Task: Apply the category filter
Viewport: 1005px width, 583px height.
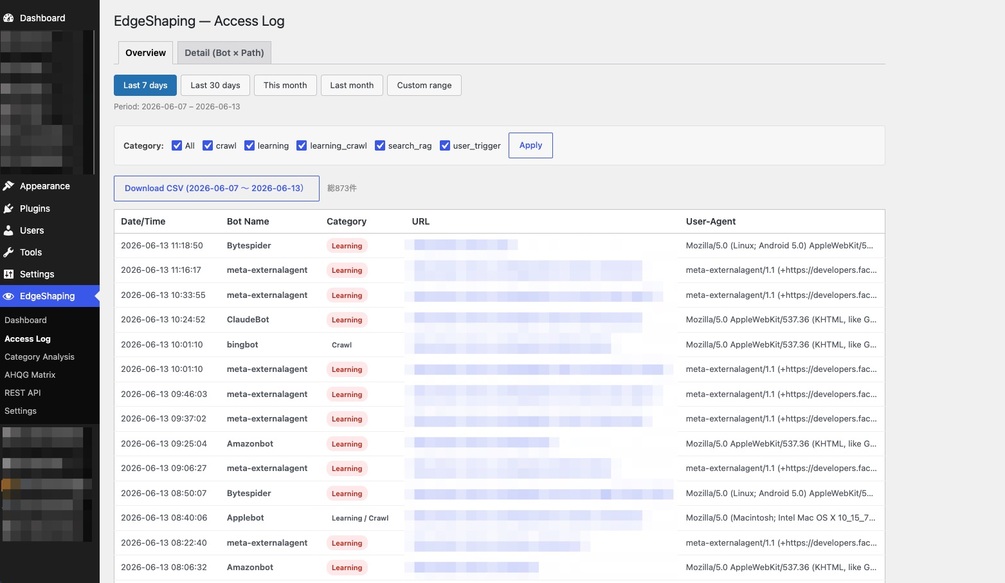Action: [531, 145]
